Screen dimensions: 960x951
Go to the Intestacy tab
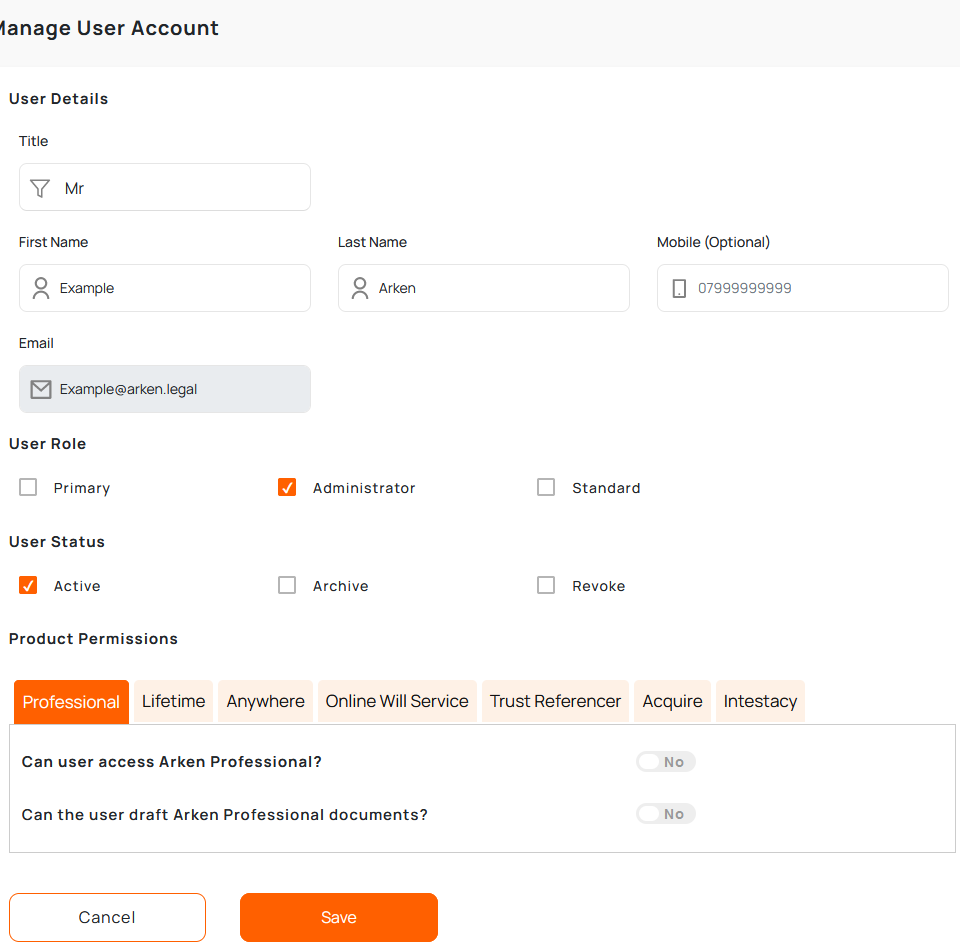tap(760, 701)
